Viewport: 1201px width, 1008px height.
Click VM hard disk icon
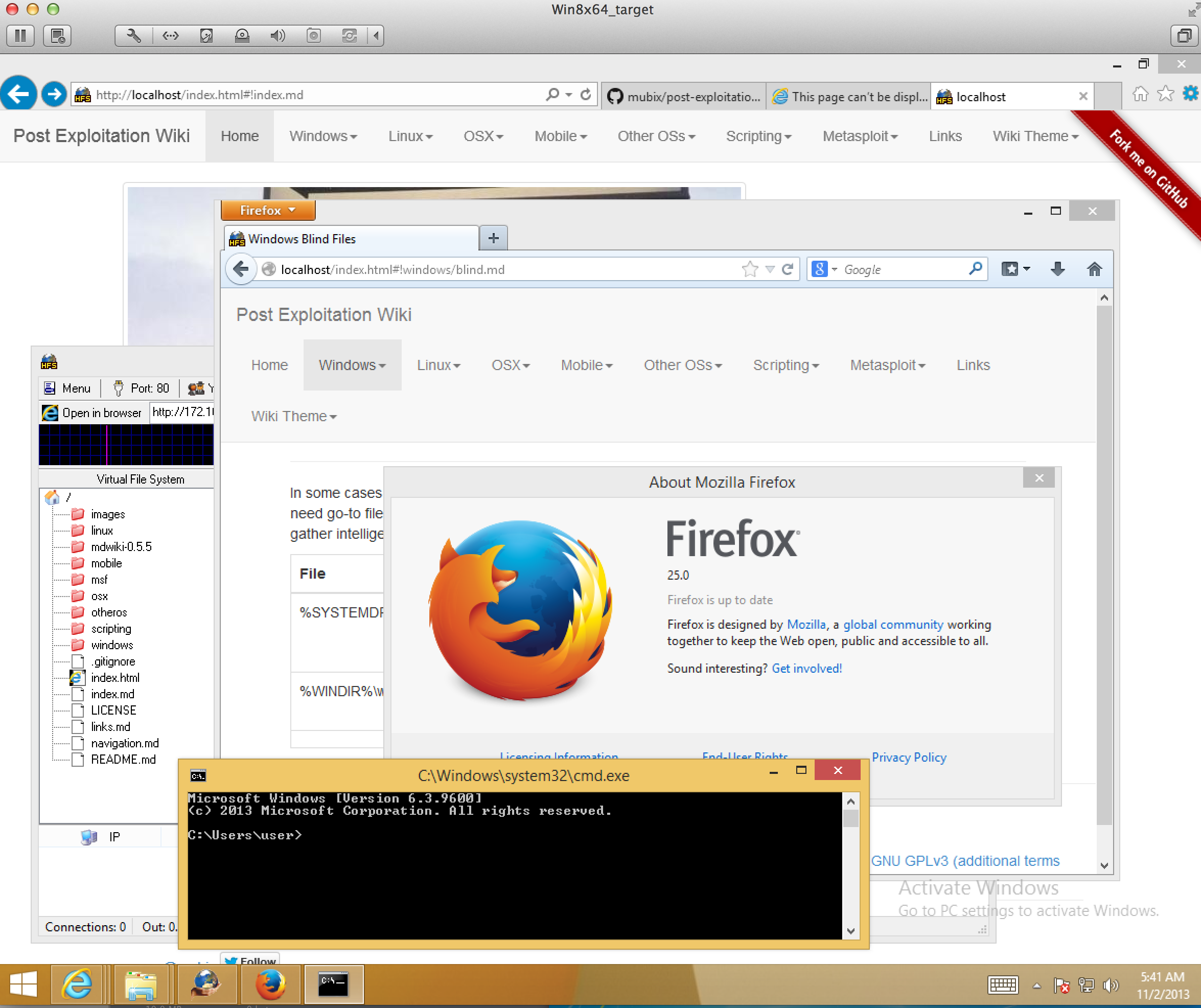pos(206,35)
